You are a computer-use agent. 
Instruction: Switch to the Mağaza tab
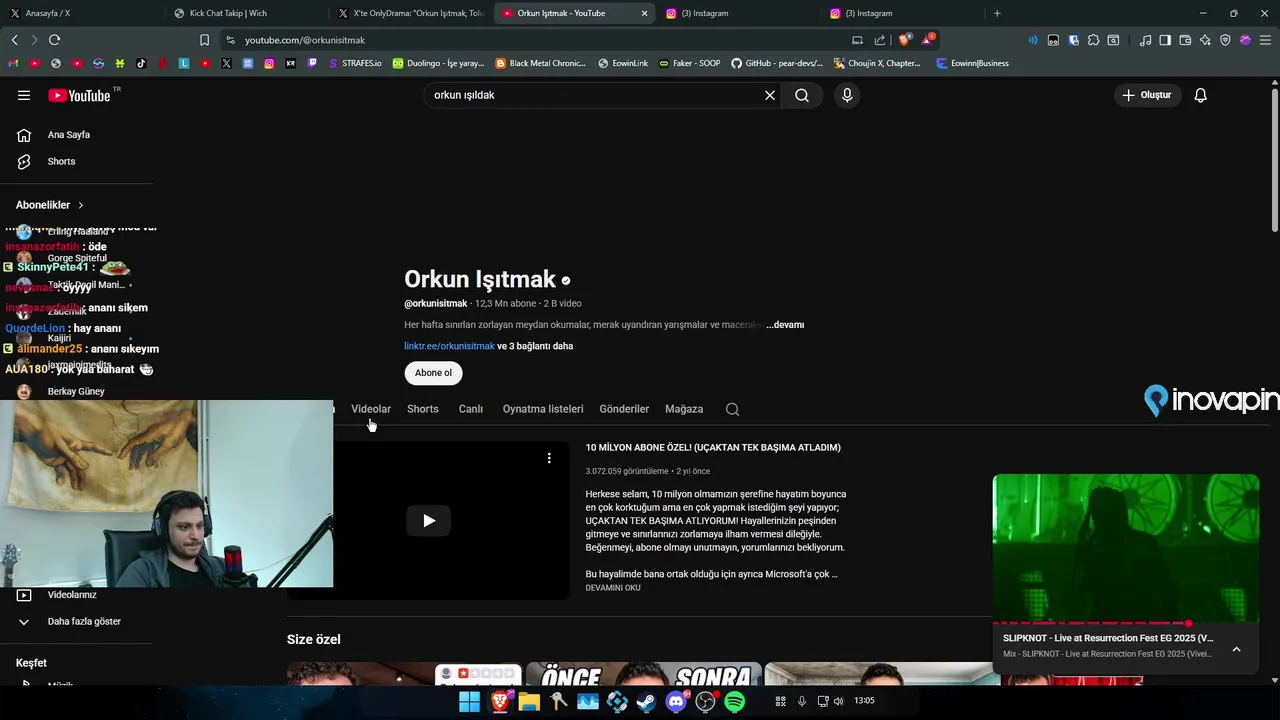click(684, 409)
